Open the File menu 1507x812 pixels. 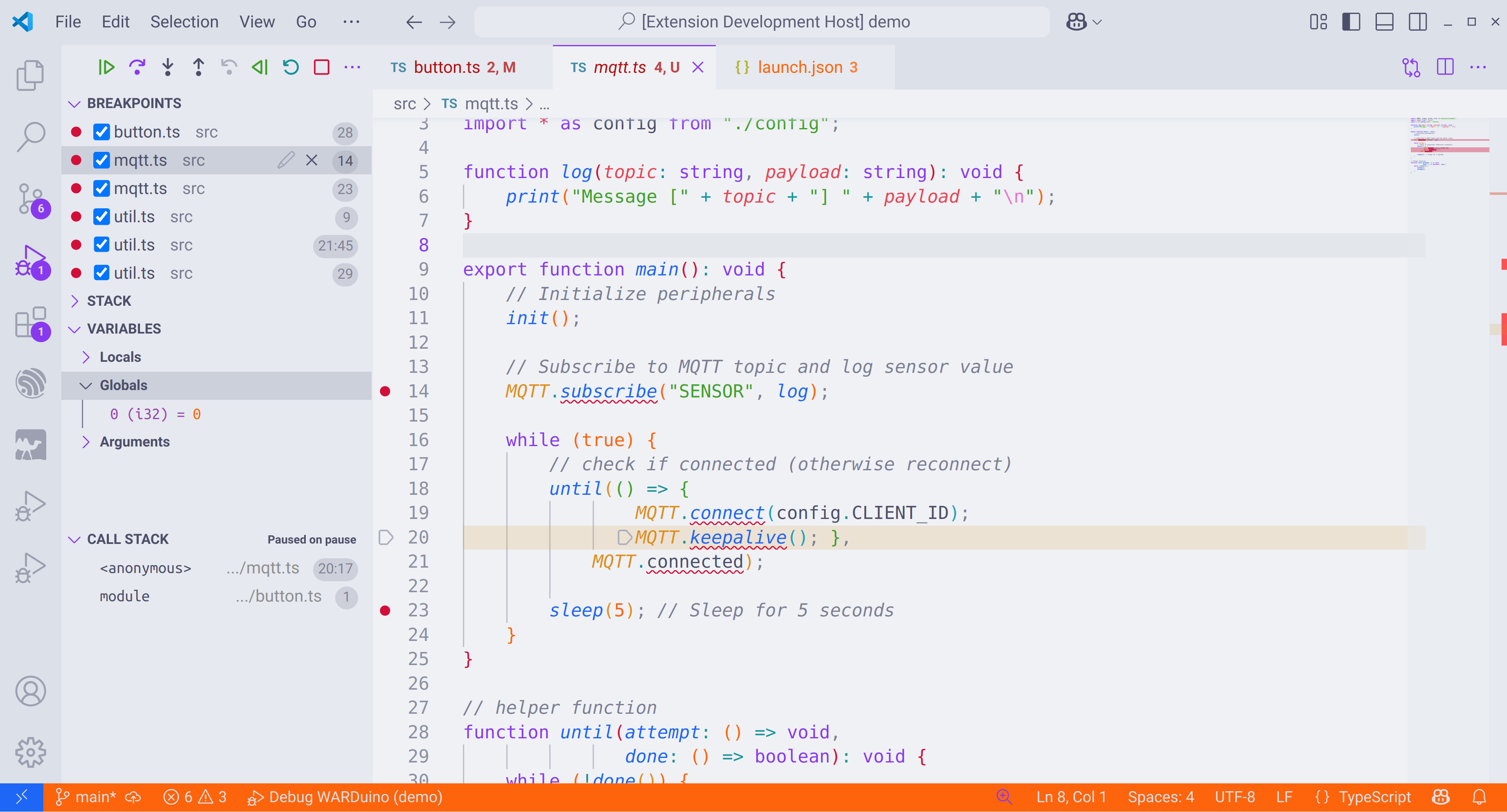pos(68,22)
